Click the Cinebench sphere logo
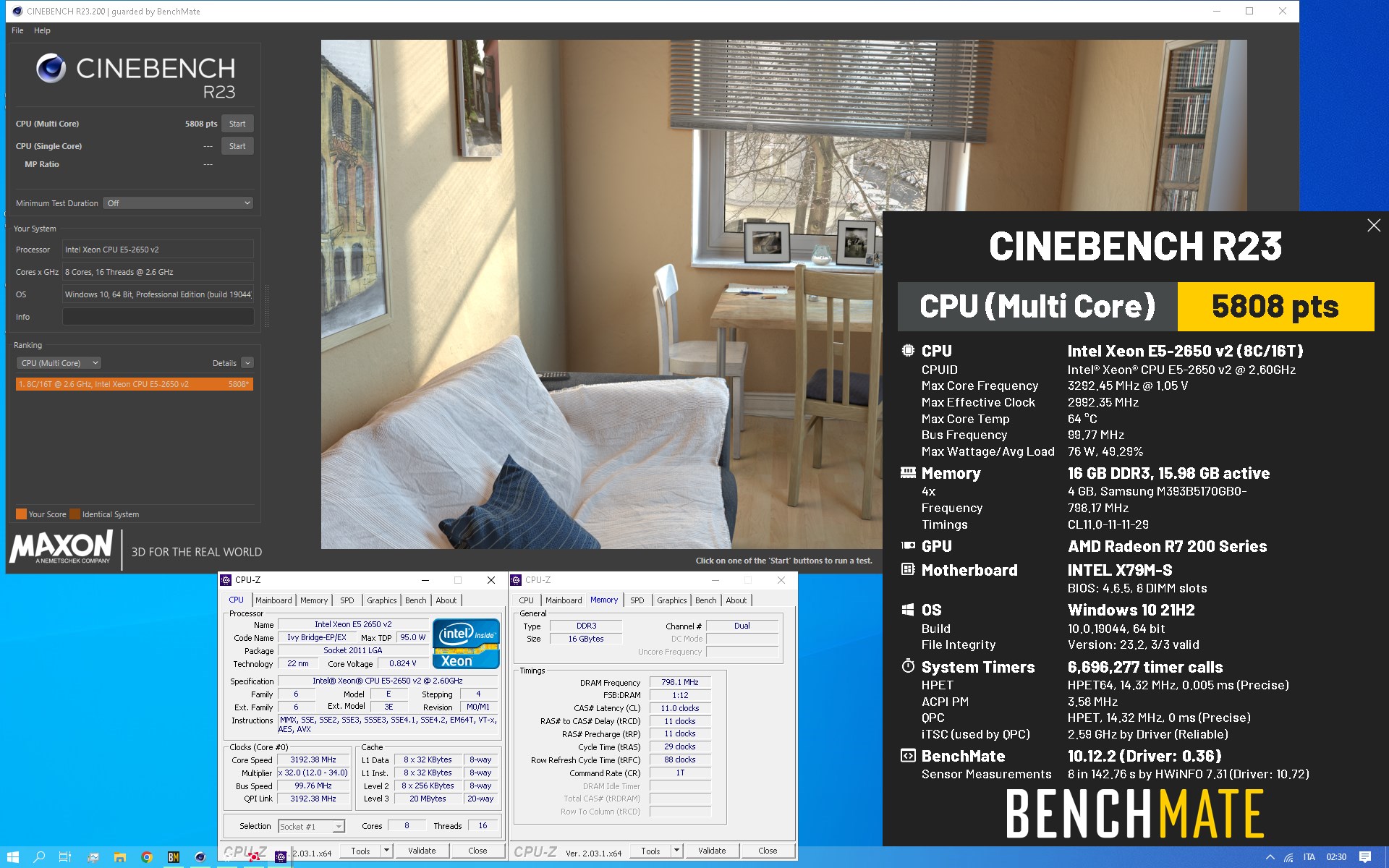Image resolution: width=1389 pixels, height=868 pixels. click(x=51, y=68)
